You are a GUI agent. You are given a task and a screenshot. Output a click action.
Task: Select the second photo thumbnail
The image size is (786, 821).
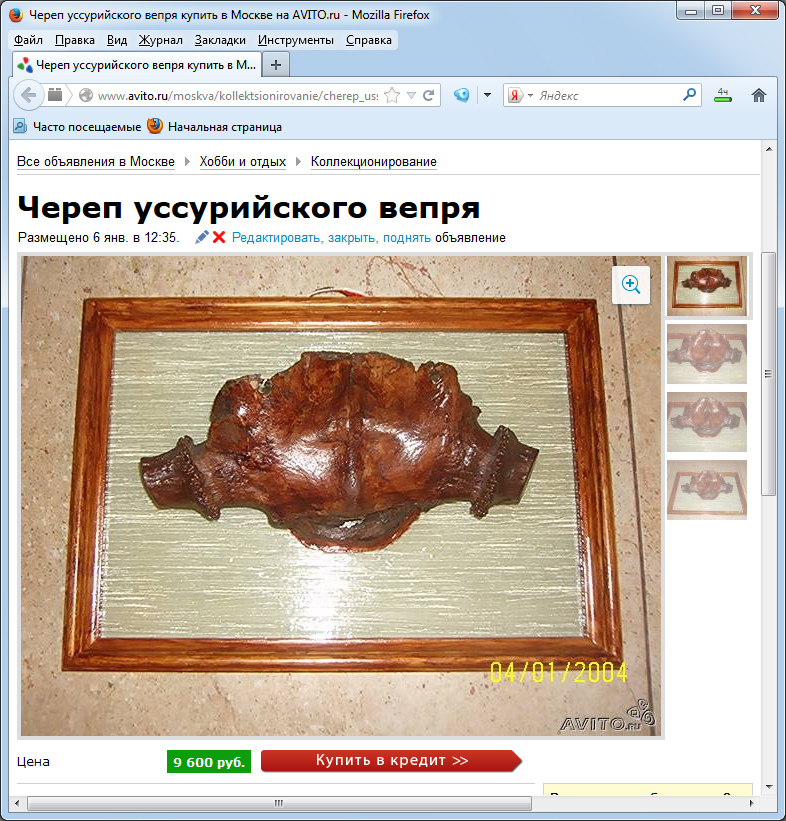[x=706, y=353]
